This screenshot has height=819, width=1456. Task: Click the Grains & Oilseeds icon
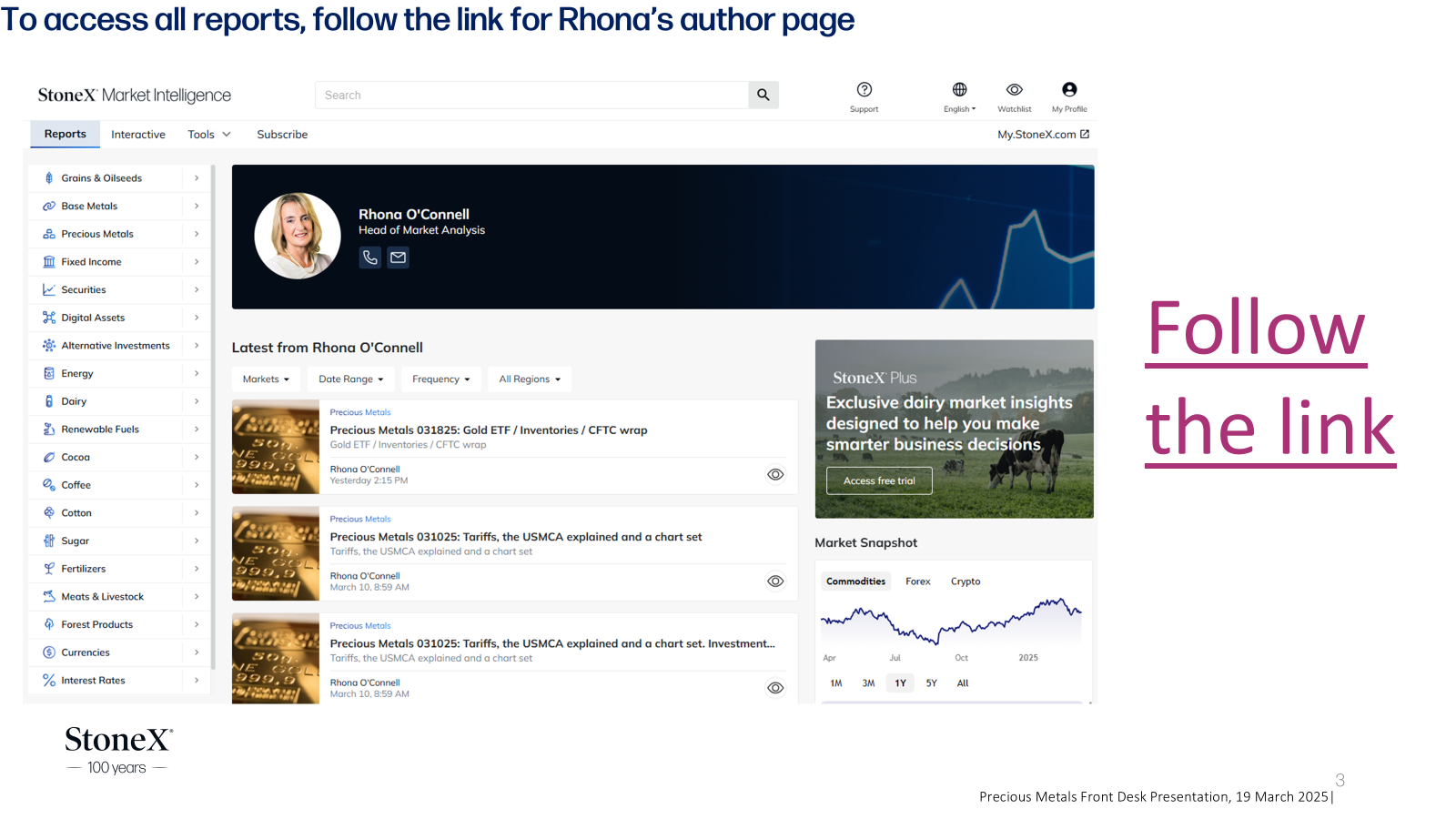click(49, 178)
